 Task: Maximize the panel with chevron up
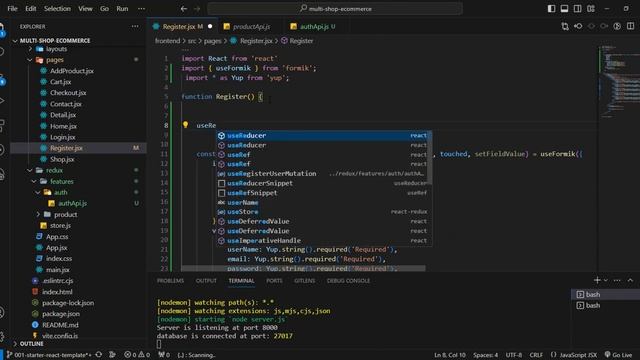click(630, 280)
